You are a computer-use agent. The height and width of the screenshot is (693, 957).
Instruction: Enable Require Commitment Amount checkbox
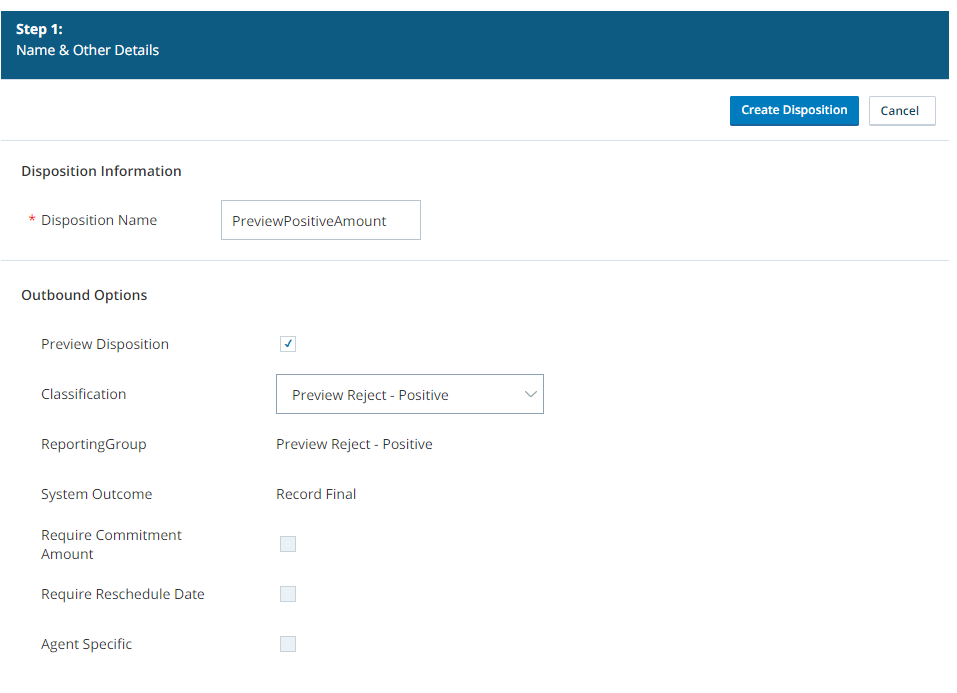point(287,544)
